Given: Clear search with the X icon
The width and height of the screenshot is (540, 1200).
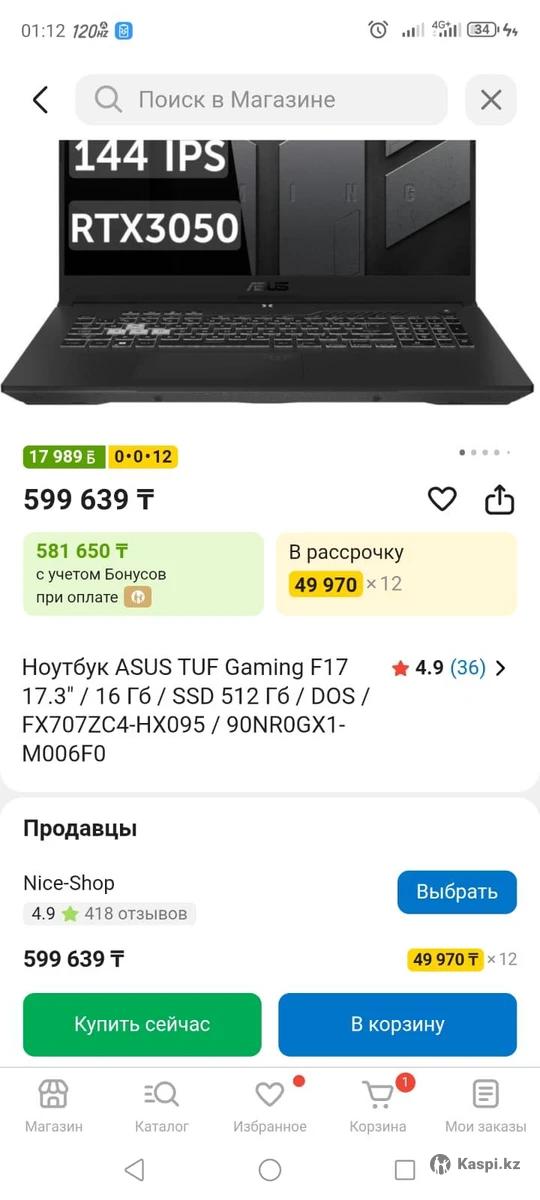Looking at the screenshot, I should [491, 100].
